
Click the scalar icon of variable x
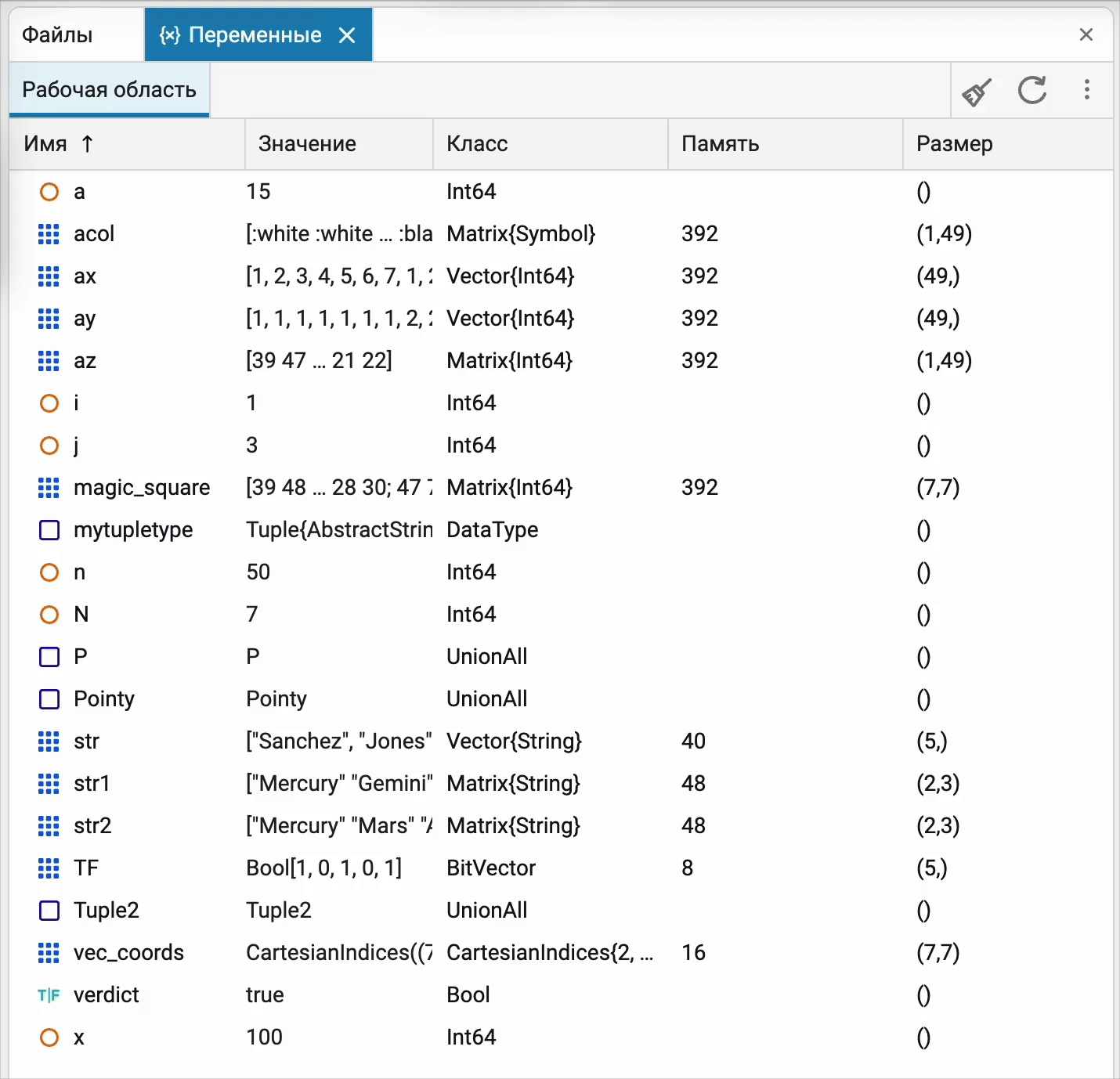point(49,1037)
